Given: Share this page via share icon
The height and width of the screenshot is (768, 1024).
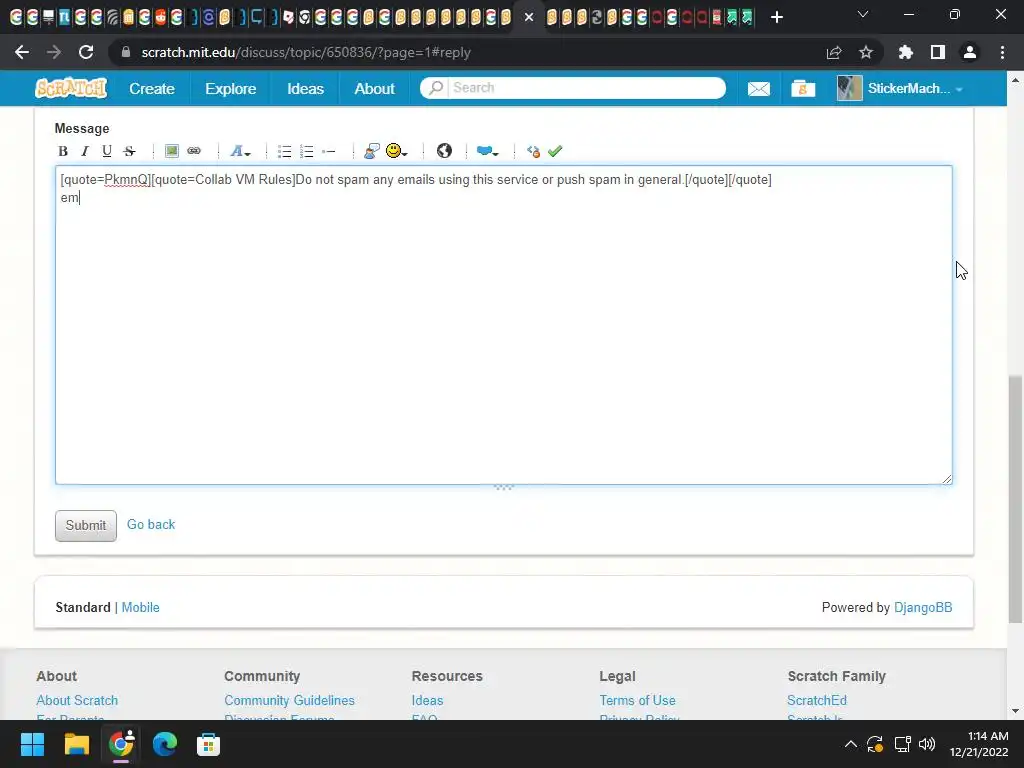Looking at the screenshot, I should point(834,52).
